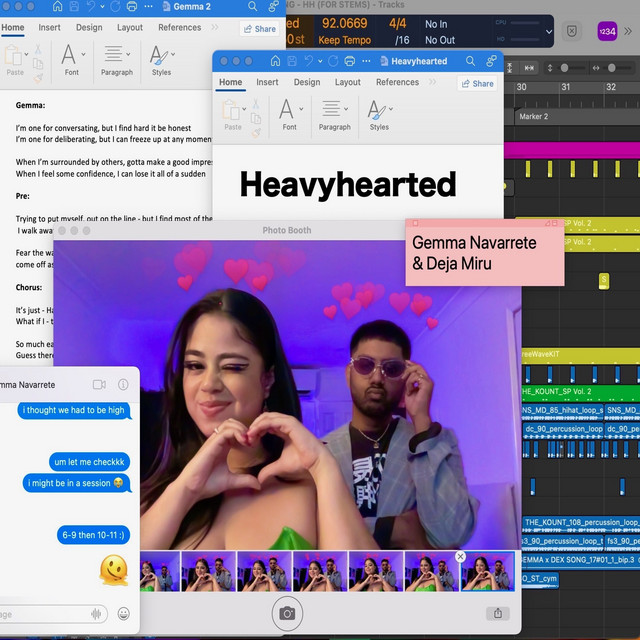Open Design tab in Heavyhearted window

coord(307,82)
